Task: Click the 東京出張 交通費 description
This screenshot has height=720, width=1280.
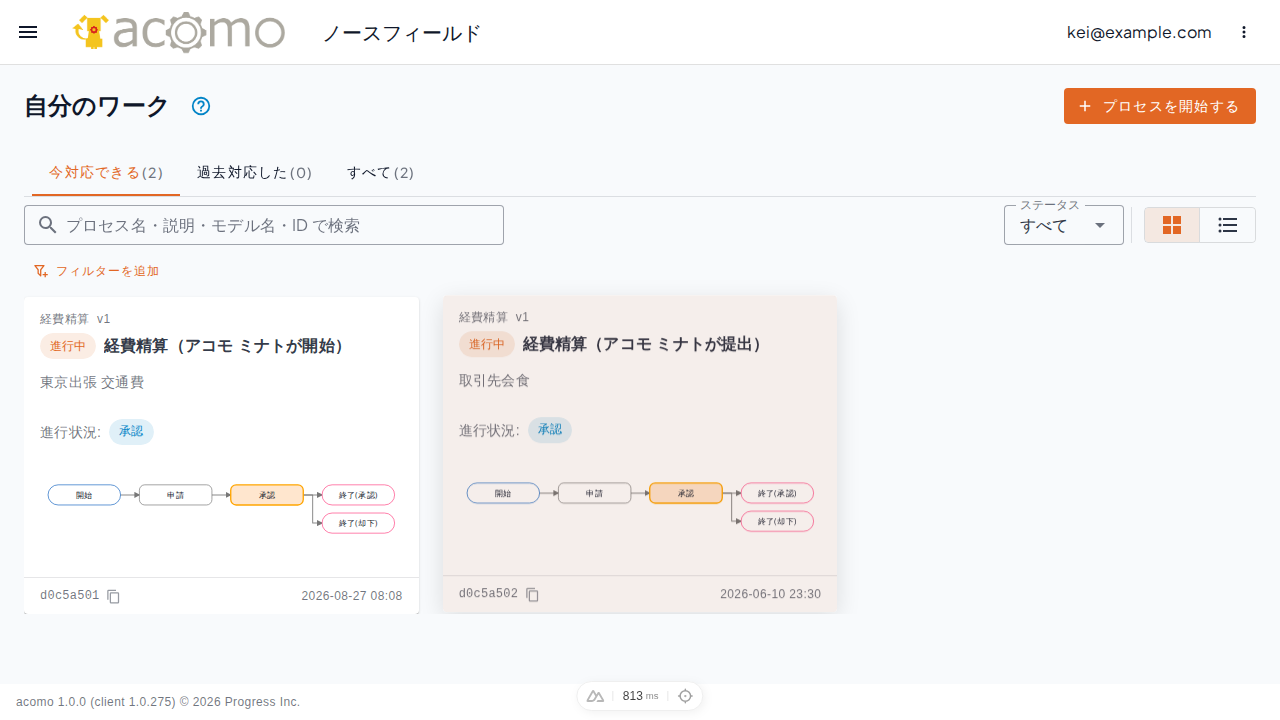Action: (92, 382)
